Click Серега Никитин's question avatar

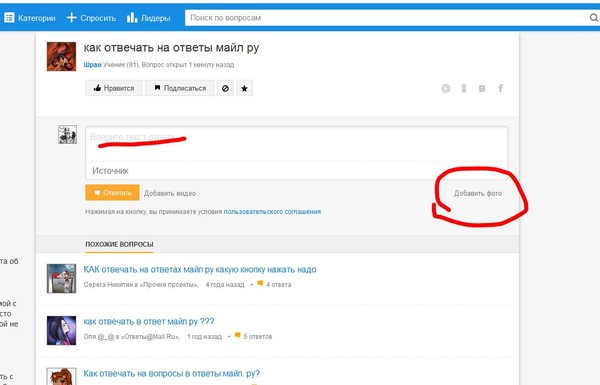[x=61, y=278]
